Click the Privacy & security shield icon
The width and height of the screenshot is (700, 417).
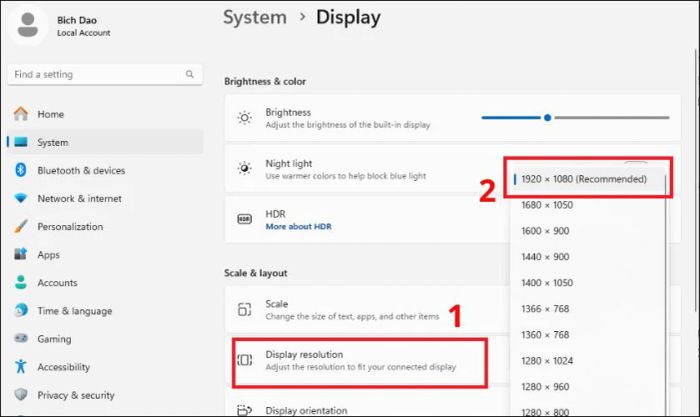coord(21,395)
